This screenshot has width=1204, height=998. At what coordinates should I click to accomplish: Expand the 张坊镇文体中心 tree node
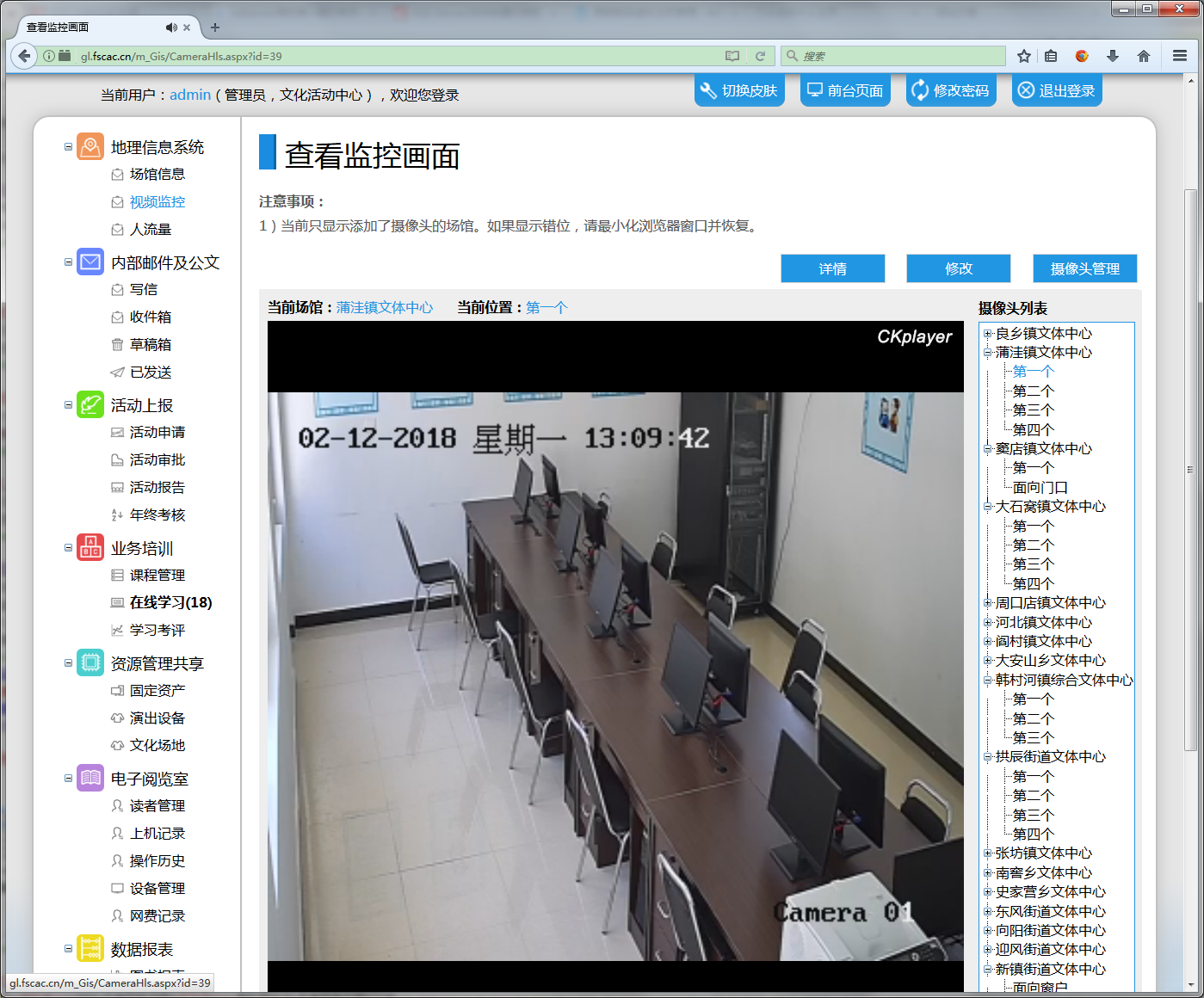988,853
